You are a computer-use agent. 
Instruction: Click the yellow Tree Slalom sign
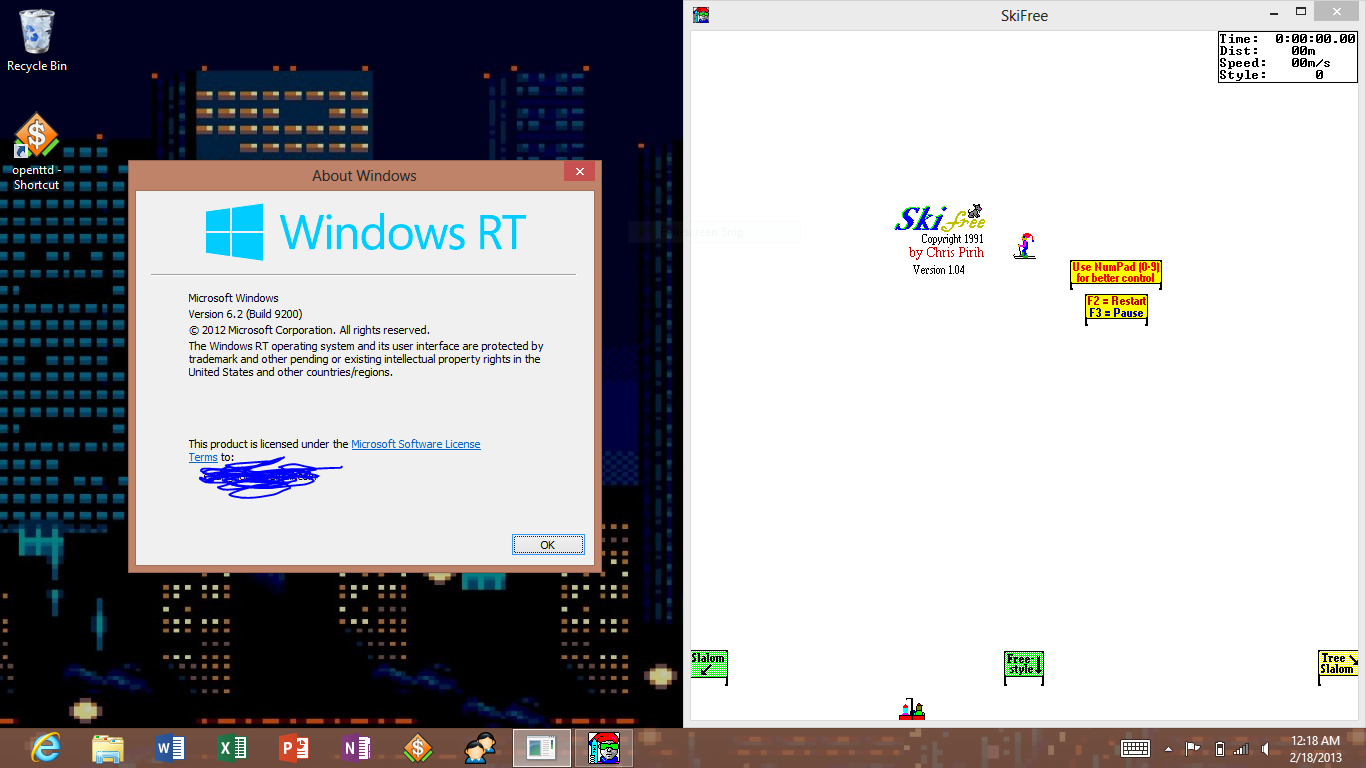pos(1338,666)
